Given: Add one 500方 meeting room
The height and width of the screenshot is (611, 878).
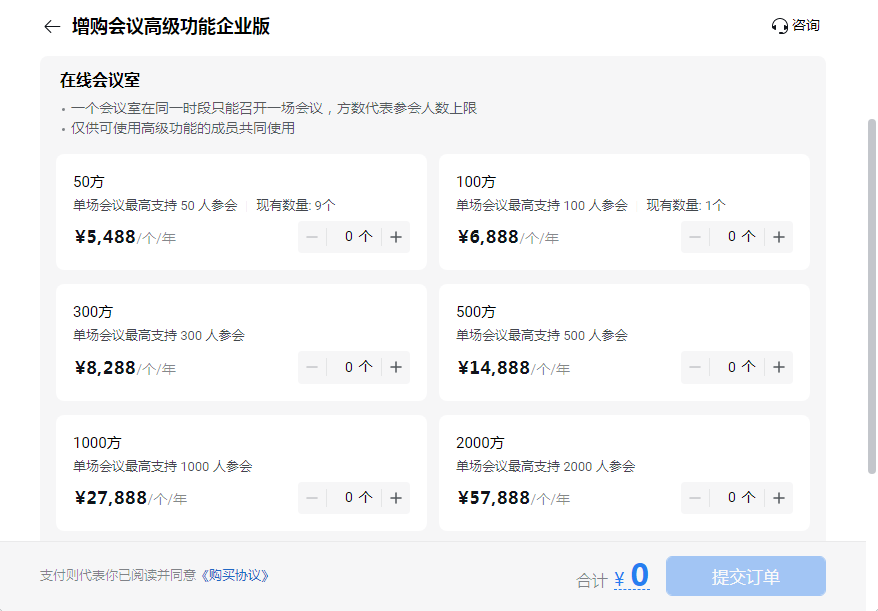Looking at the screenshot, I should click(779, 367).
